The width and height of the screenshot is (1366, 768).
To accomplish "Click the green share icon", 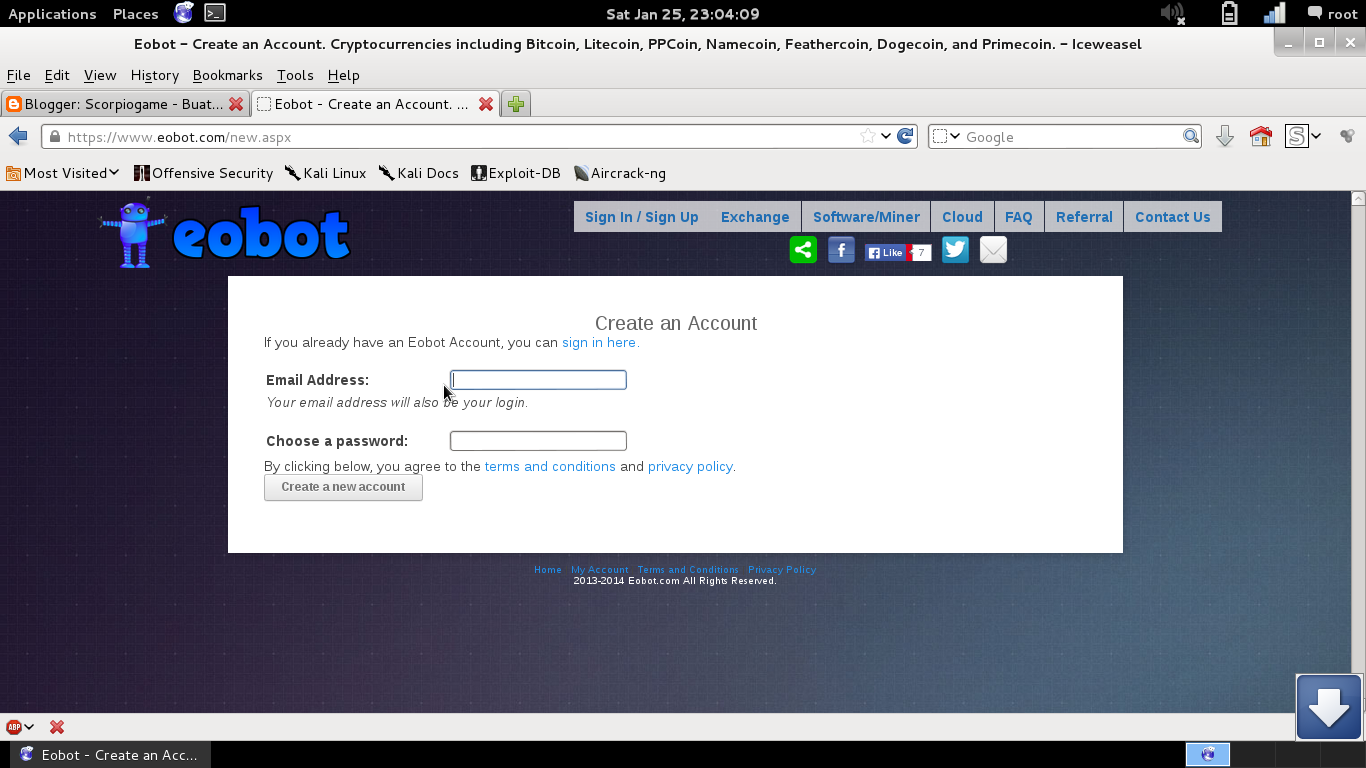I will click(x=803, y=250).
